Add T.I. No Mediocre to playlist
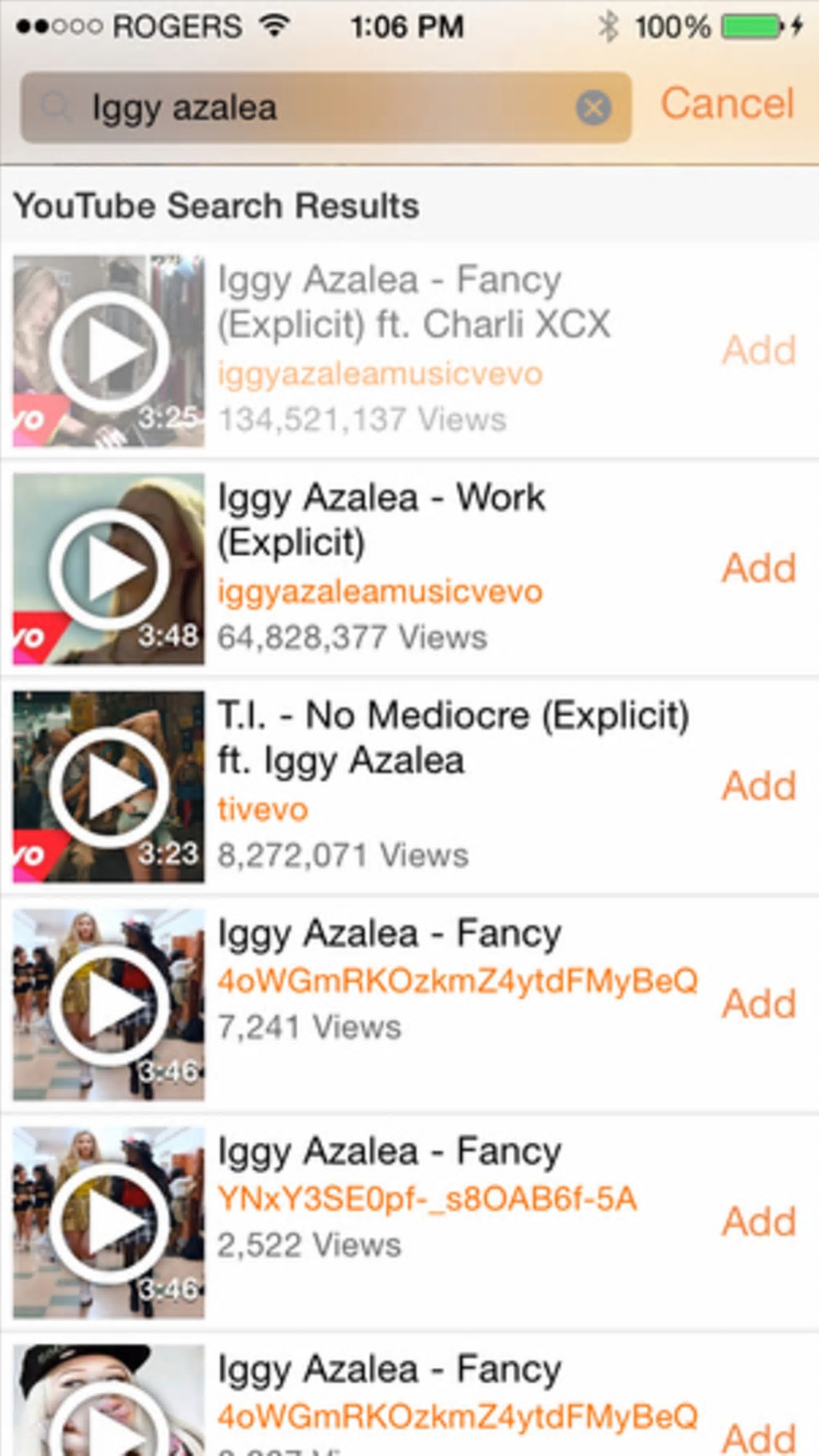819x1456 pixels. click(759, 785)
